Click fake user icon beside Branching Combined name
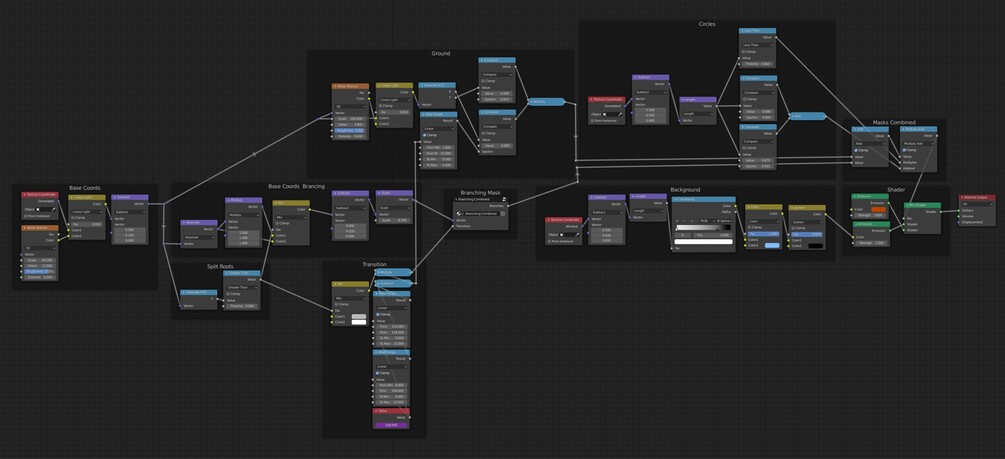The width and height of the screenshot is (1005, 459). pos(502,213)
